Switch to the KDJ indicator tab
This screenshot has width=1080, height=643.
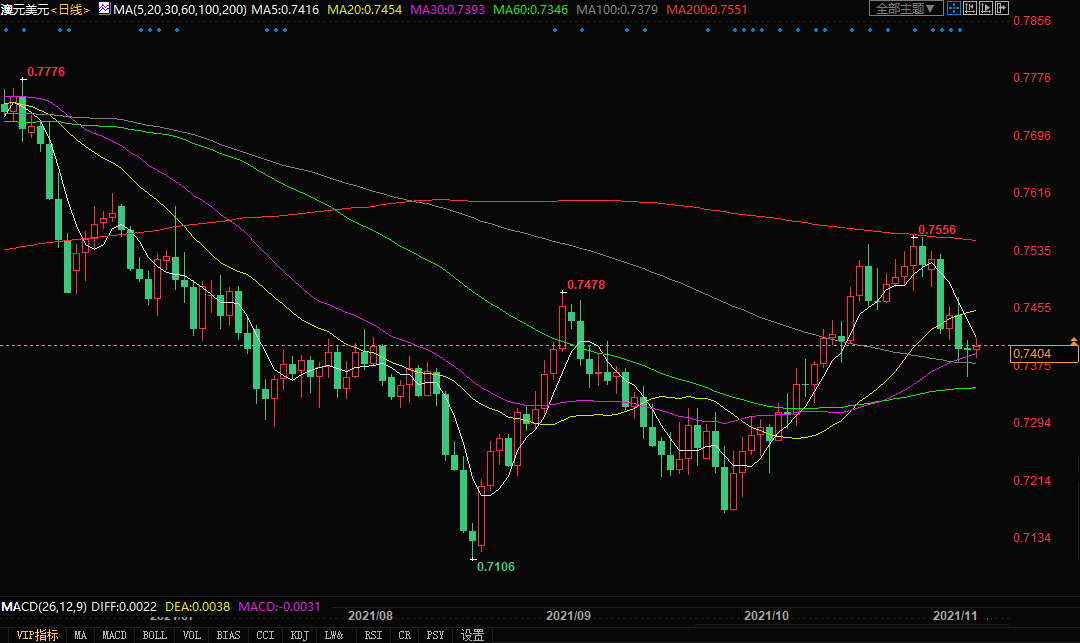(298, 635)
